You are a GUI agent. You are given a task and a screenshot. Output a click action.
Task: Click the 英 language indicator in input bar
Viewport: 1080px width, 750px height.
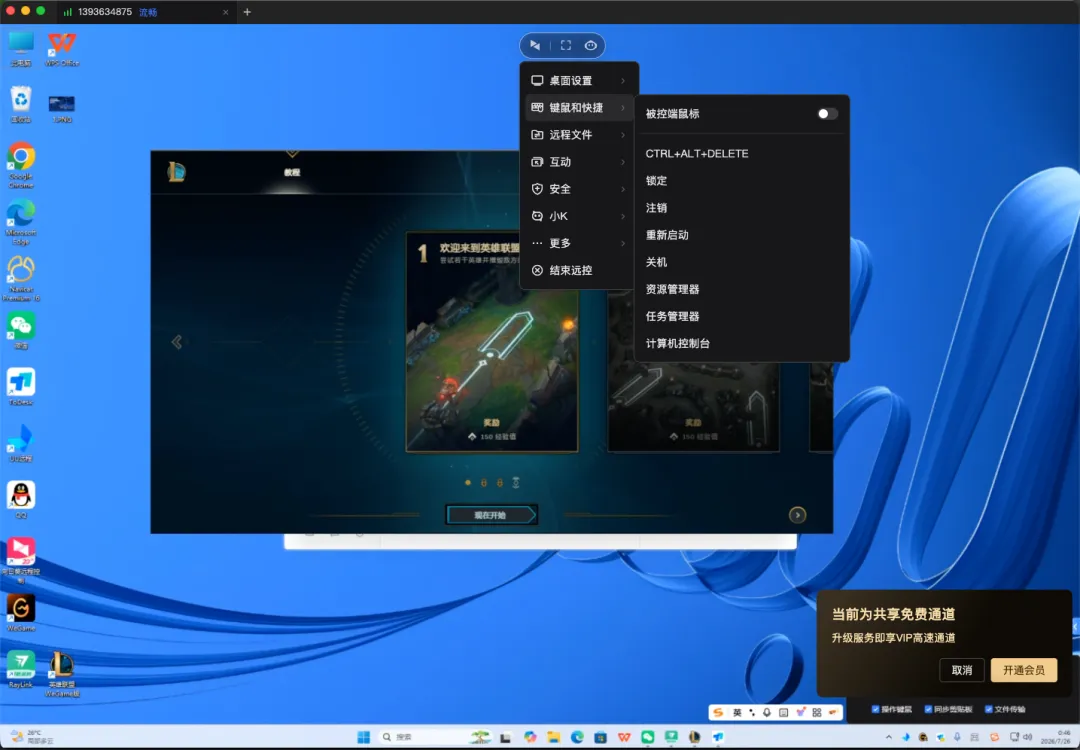point(737,713)
